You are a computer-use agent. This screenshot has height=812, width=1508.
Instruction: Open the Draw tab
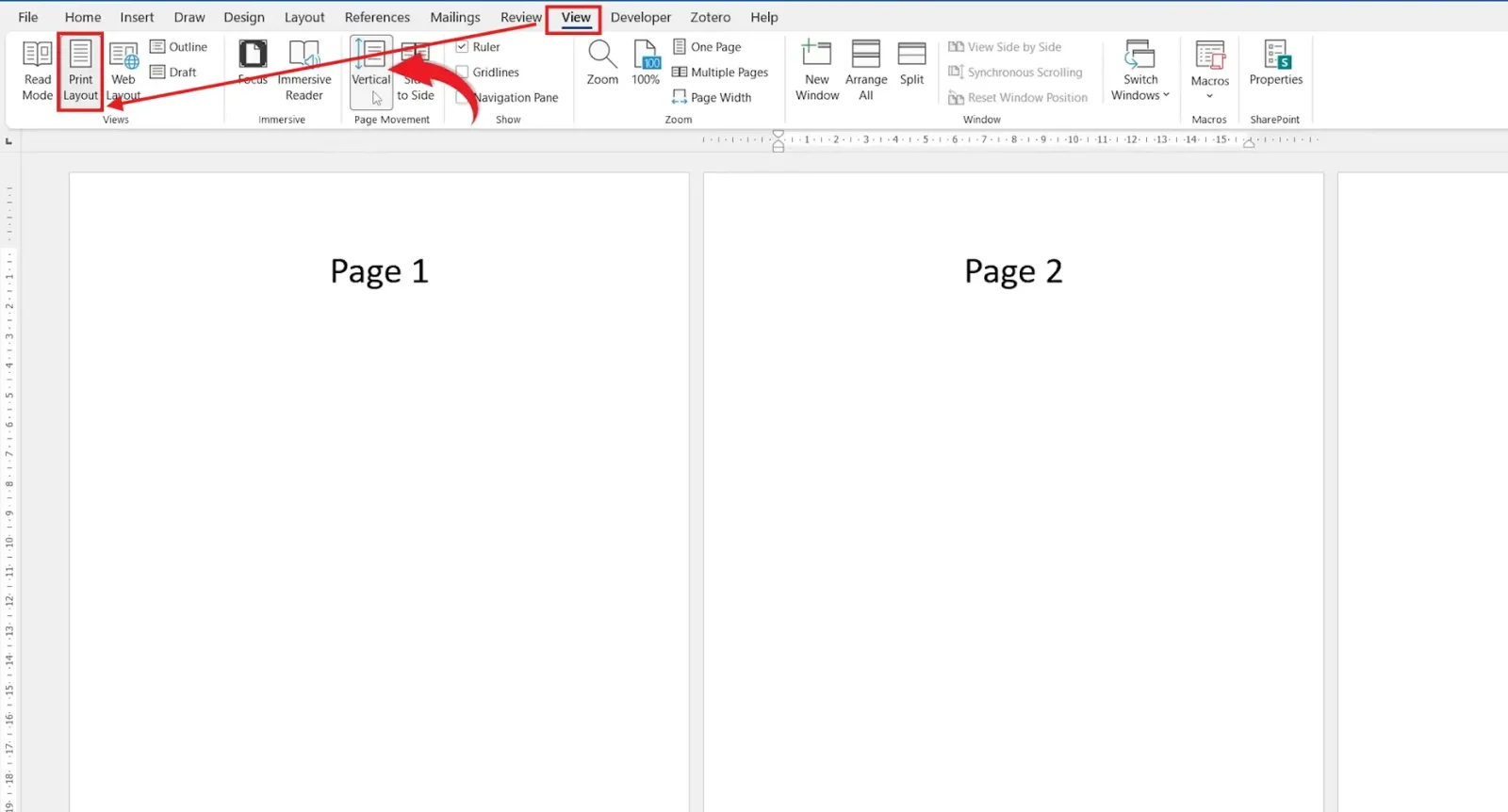click(x=189, y=17)
